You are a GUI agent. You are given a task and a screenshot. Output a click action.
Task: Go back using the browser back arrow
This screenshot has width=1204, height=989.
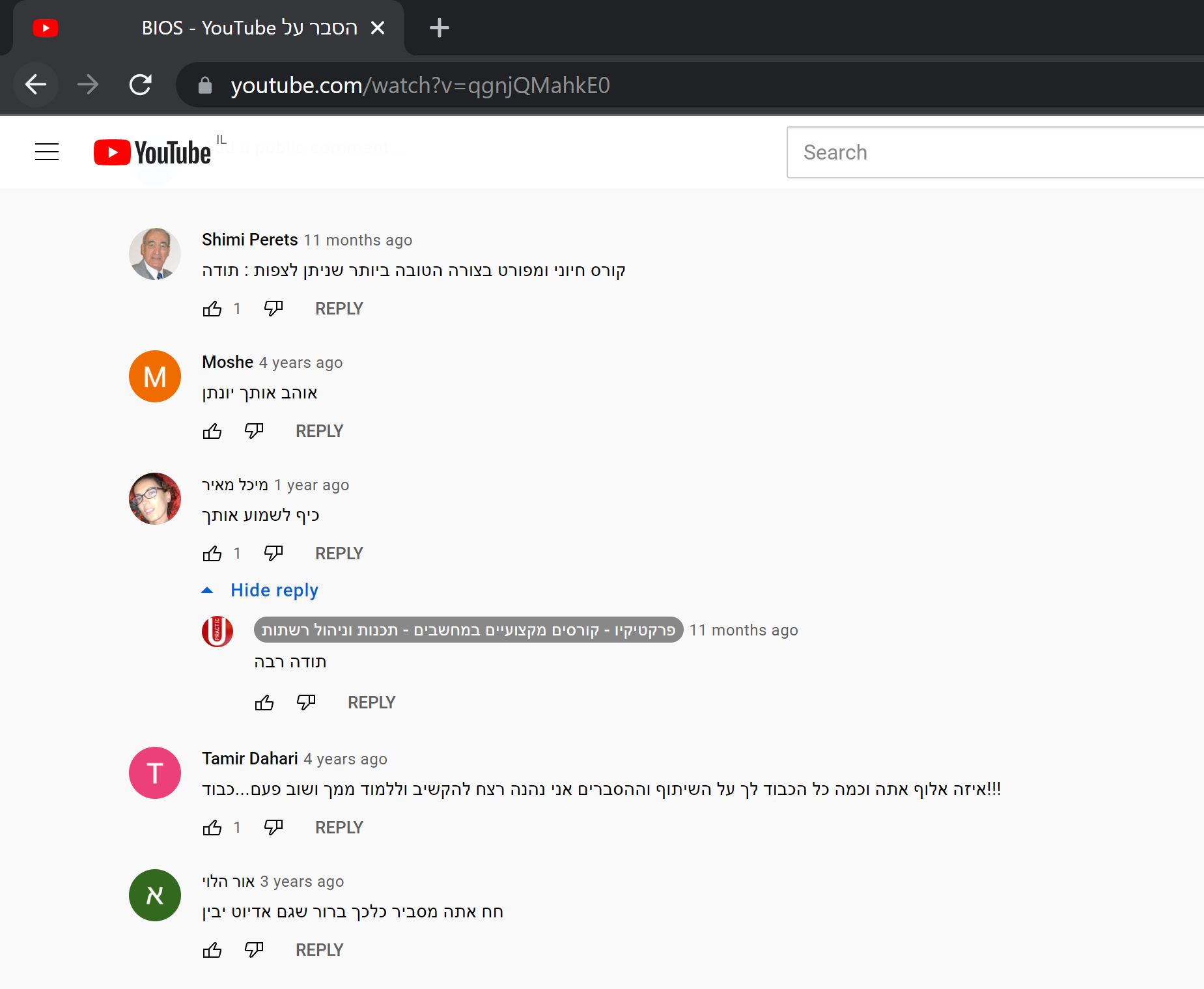[36, 85]
